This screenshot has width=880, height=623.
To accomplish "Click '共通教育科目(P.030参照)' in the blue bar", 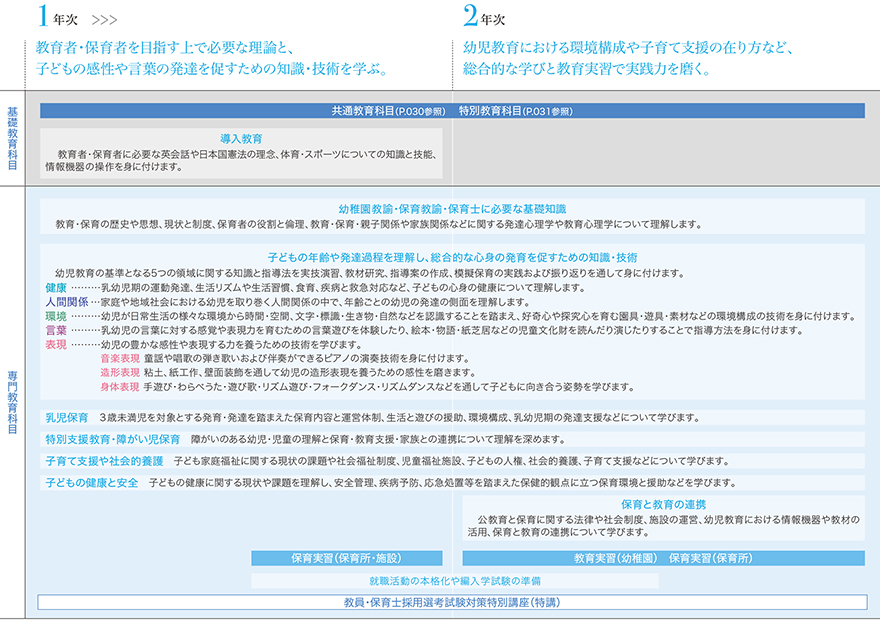I will tap(388, 111).
